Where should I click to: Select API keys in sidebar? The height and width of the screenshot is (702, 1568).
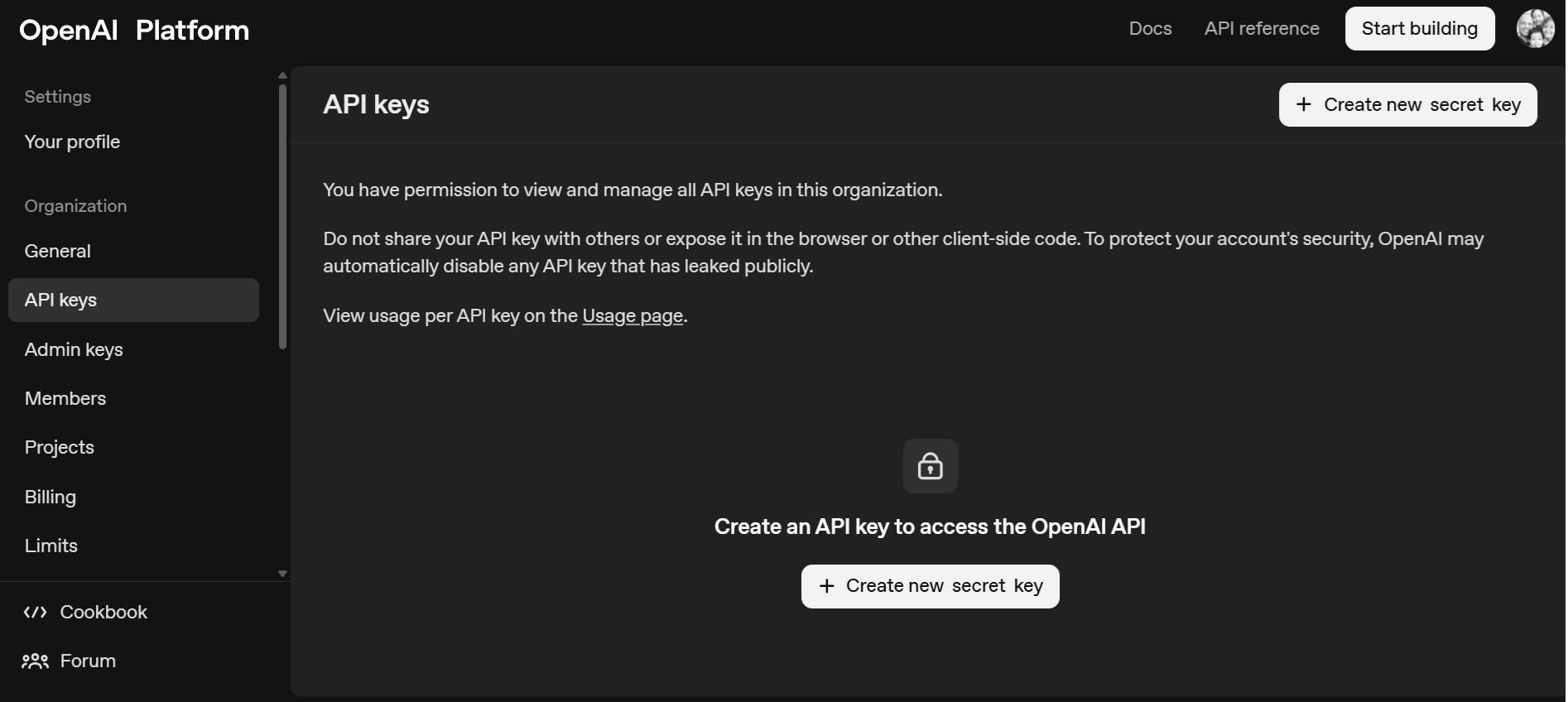(x=133, y=301)
